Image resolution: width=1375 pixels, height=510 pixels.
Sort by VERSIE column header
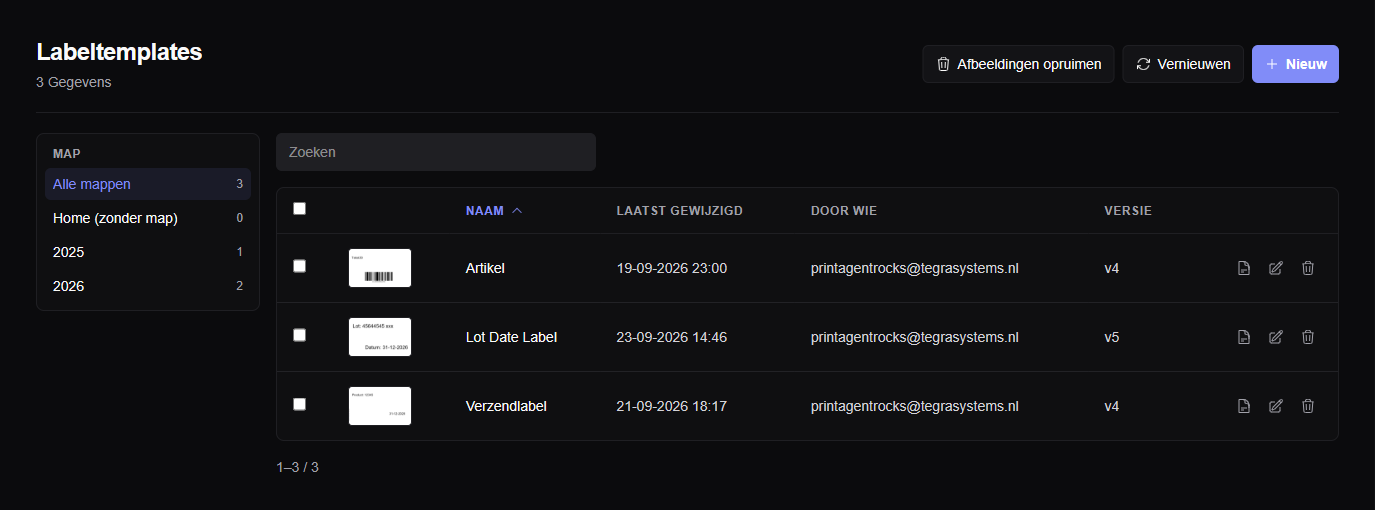(1128, 211)
